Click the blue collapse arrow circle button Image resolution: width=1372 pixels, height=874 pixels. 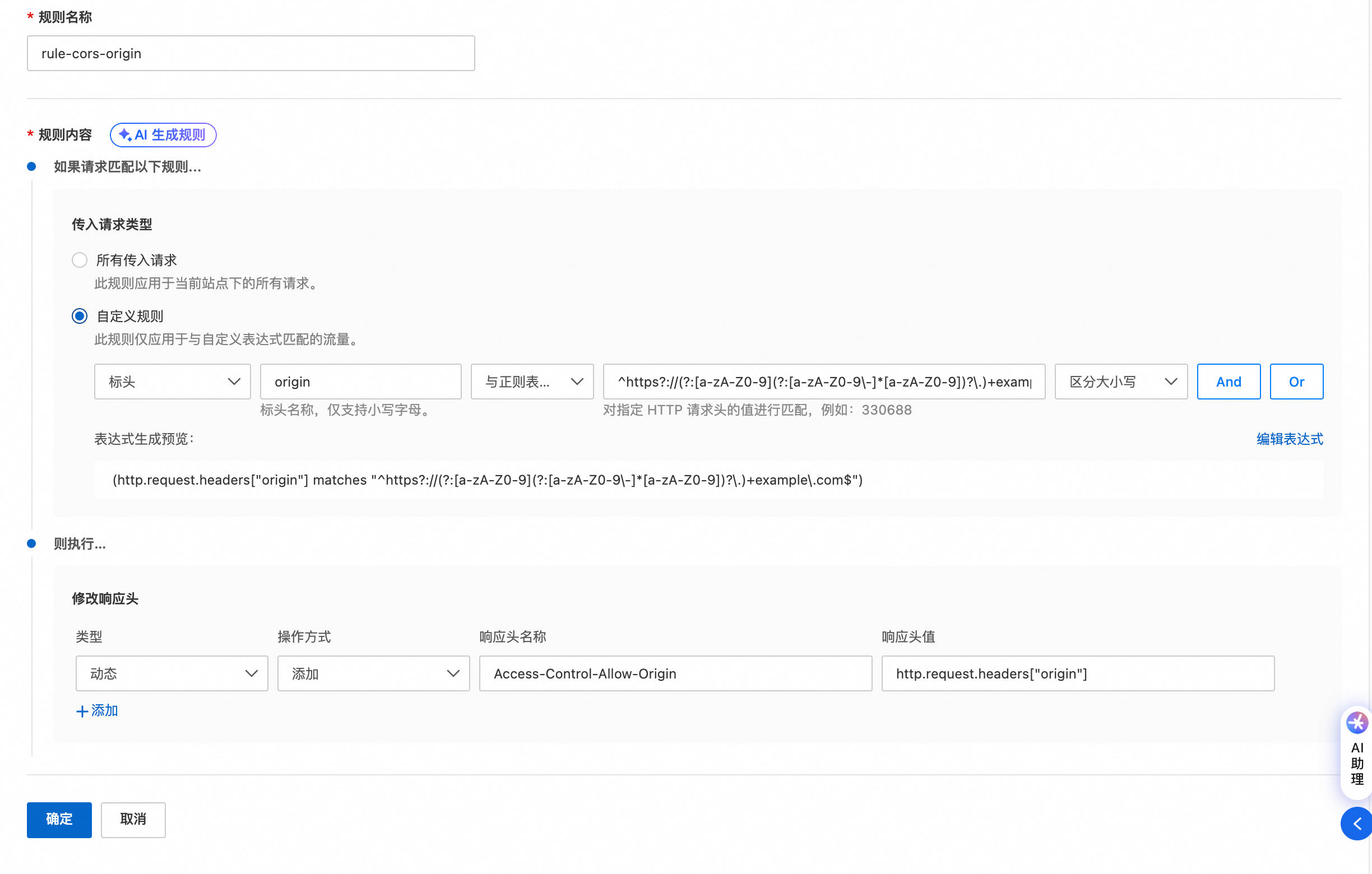coord(1357,824)
